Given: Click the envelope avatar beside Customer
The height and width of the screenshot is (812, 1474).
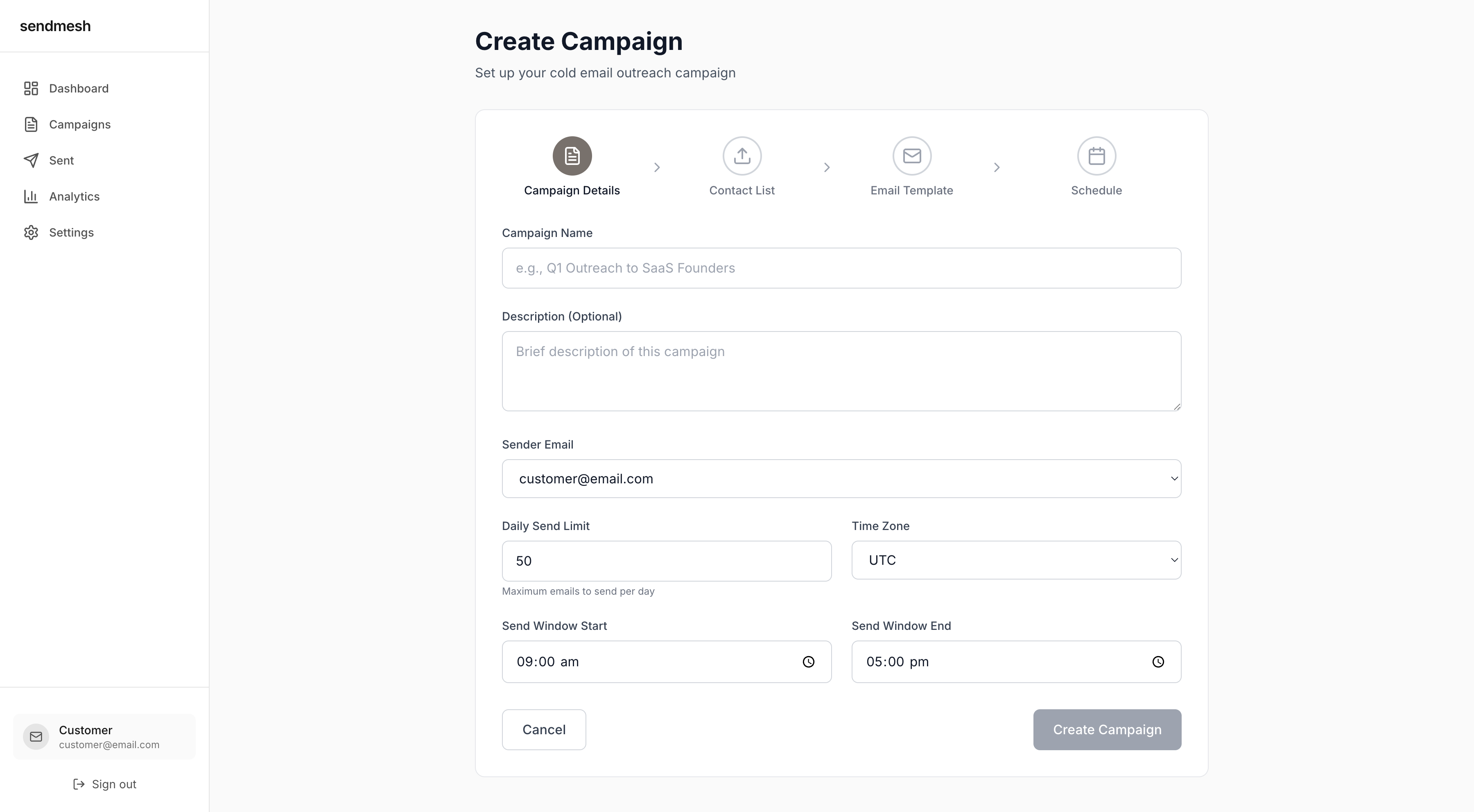Looking at the screenshot, I should coord(36,737).
